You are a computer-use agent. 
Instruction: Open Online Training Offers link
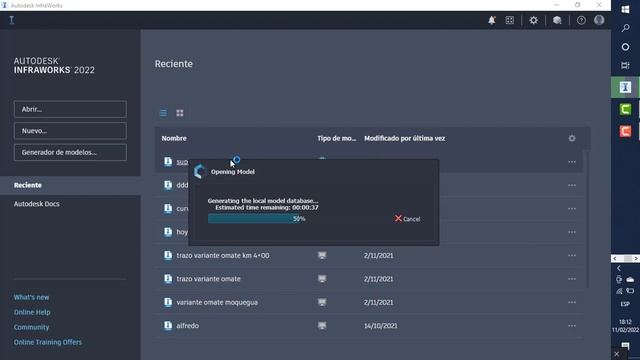click(x=48, y=342)
